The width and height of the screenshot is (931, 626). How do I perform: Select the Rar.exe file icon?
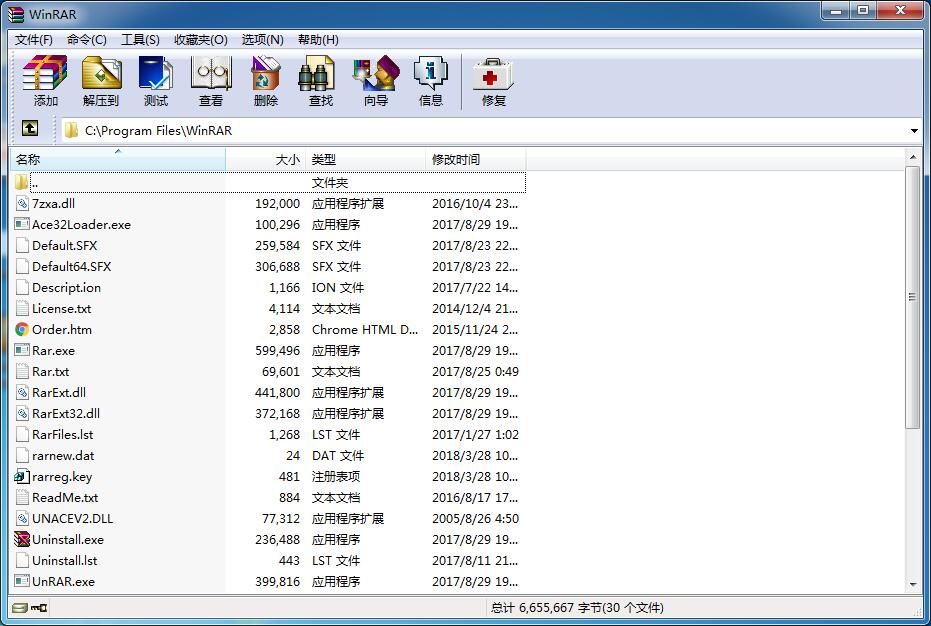(x=22, y=350)
